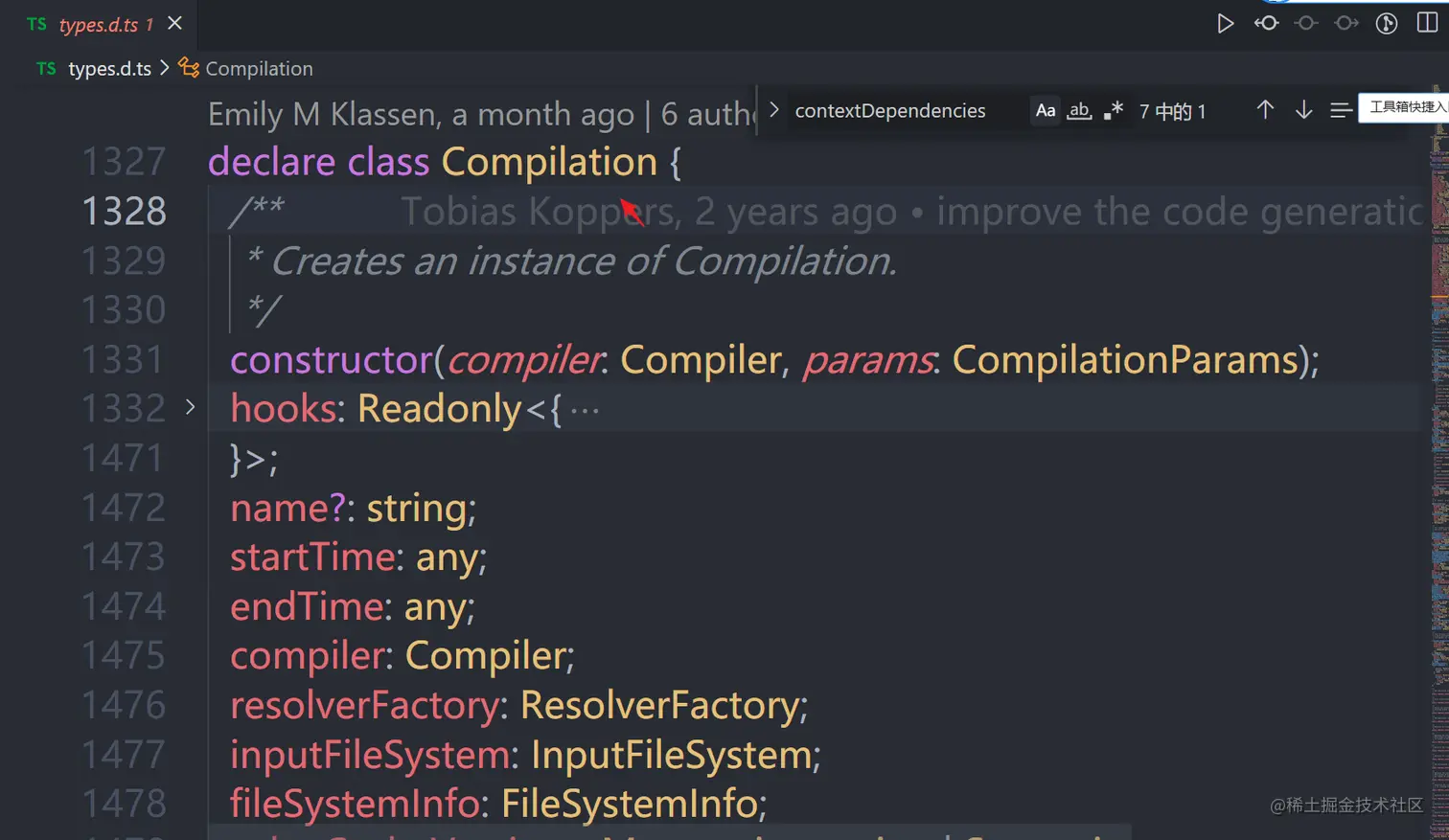Toggle find in selection icon

(x=1341, y=110)
